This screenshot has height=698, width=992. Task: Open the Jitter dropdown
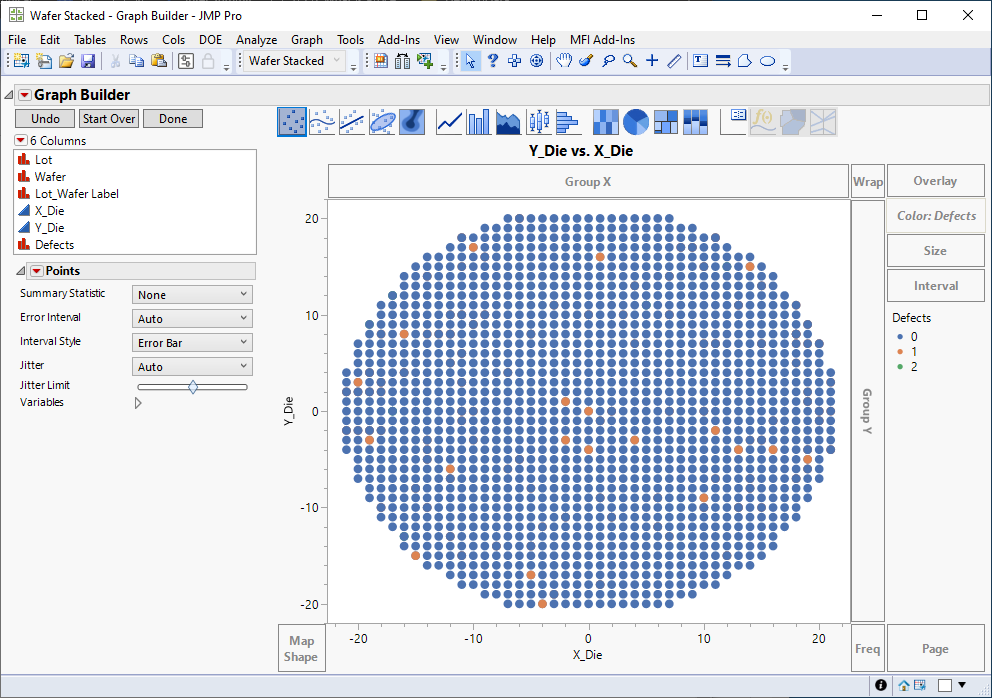point(192,366)
